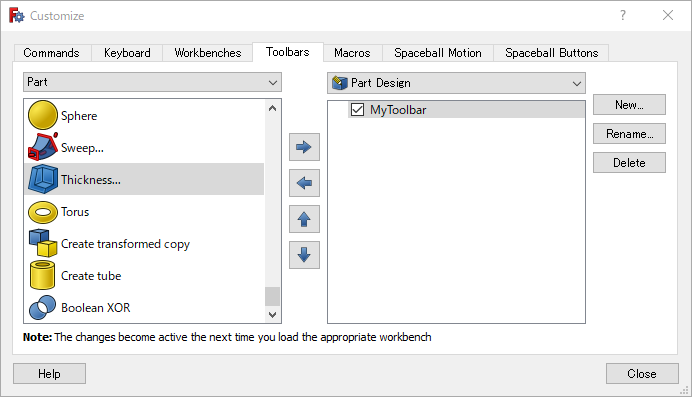Select the MyToolbar entry text
The height and width of the screenshot is (397, 692).
coord(398,110)
